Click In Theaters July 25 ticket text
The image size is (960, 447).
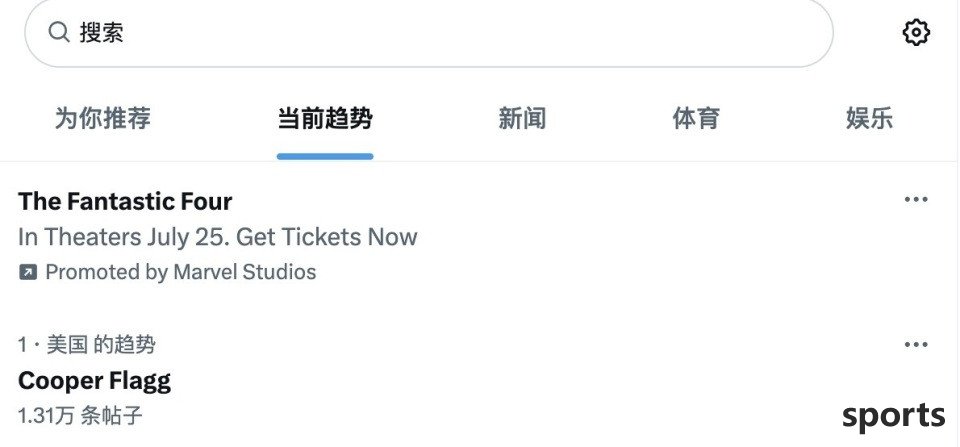218,237
